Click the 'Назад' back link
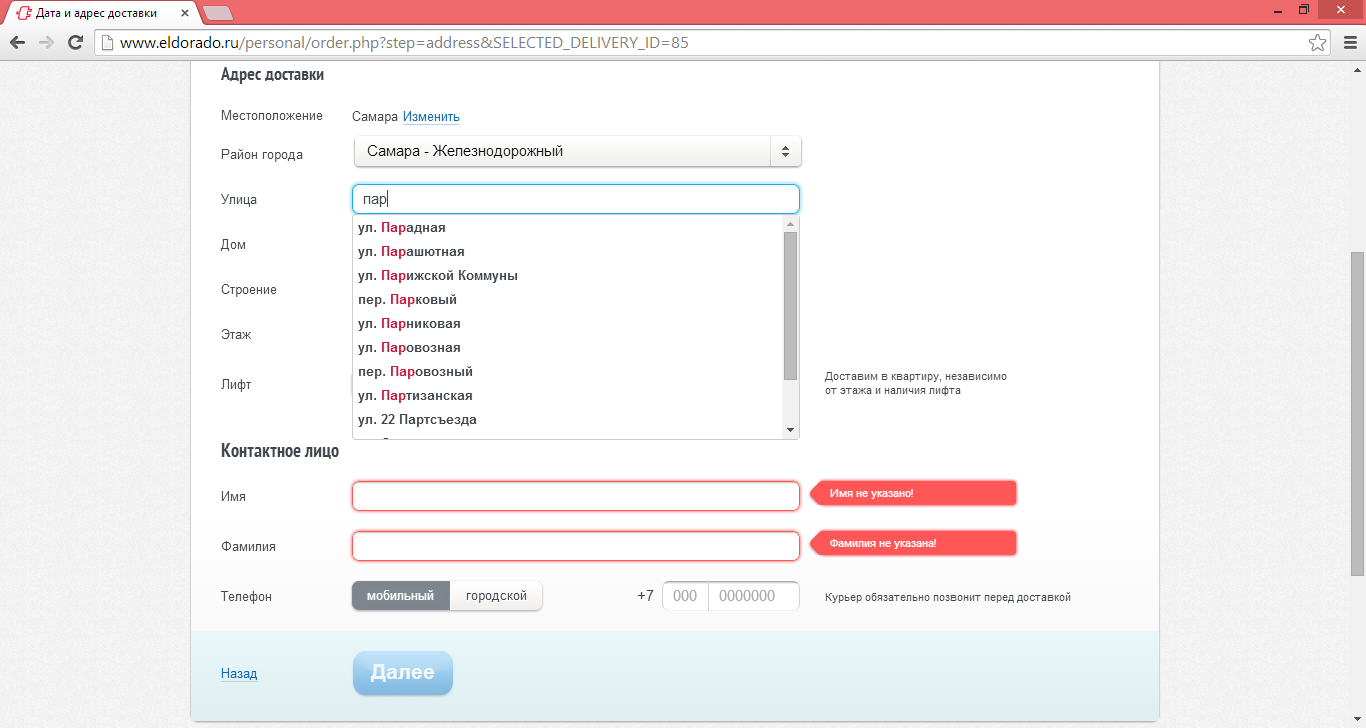Viewport: 1366px width, 728px height. point(239,674)
